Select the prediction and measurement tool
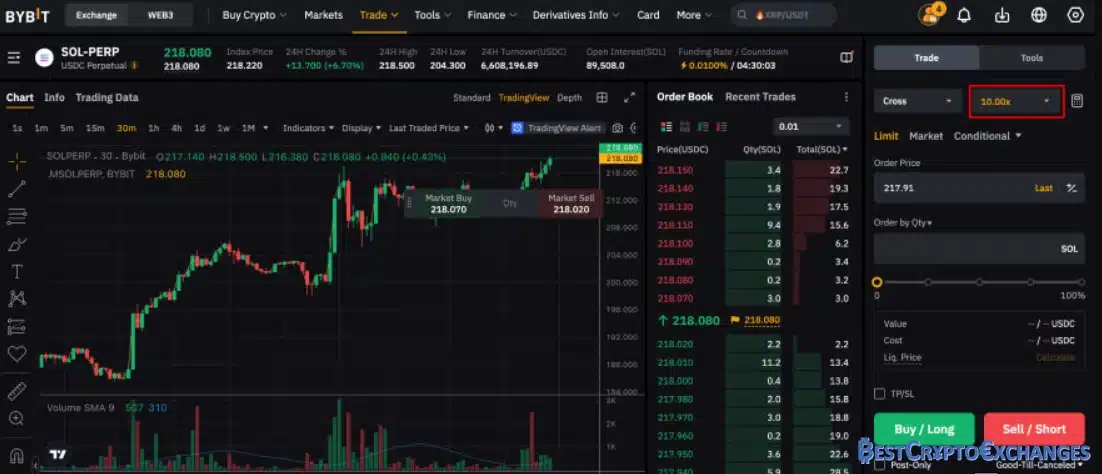Viewport: 1102px width, 474px height. click(x=17, y=326)
